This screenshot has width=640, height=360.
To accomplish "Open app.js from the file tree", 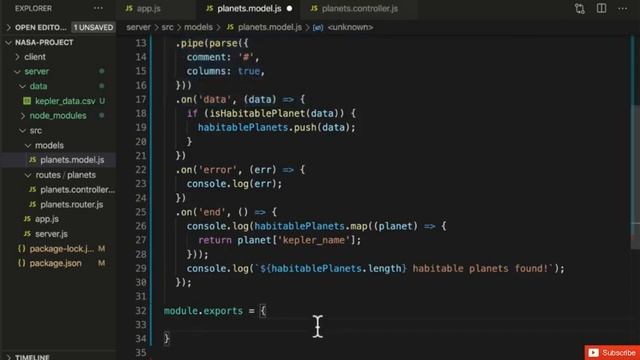I will point(47,219).
